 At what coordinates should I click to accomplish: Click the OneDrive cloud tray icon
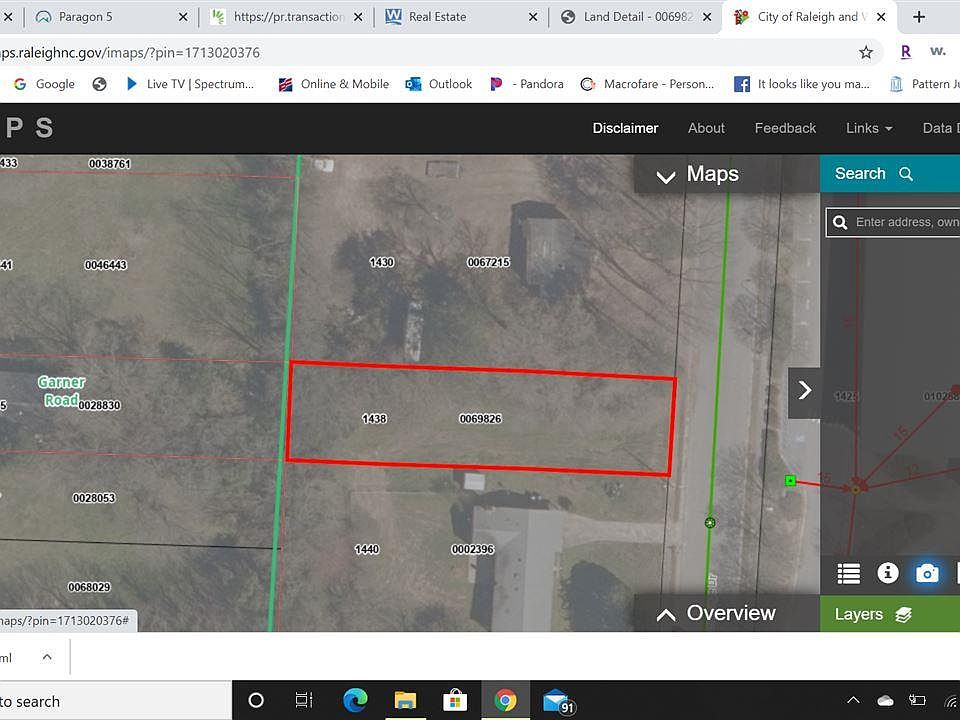[884, 700]
